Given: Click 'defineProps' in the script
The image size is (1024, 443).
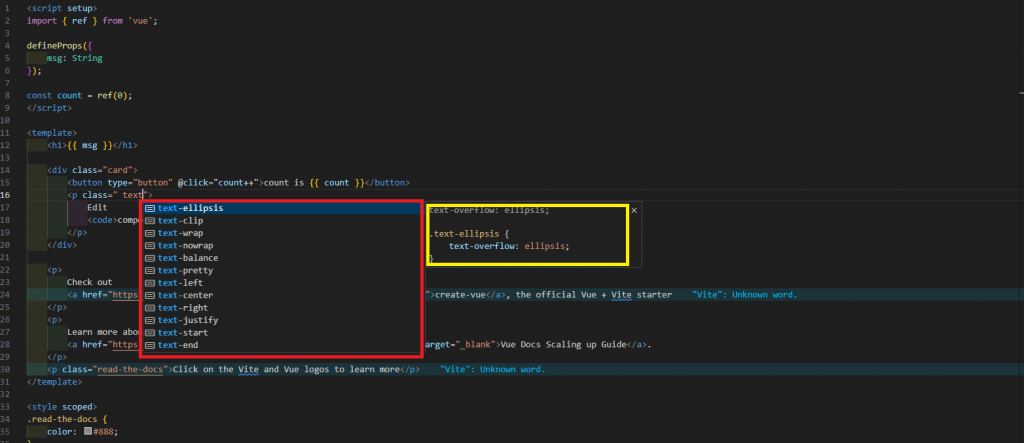Looking at the screenshot, I should [54, 46].
